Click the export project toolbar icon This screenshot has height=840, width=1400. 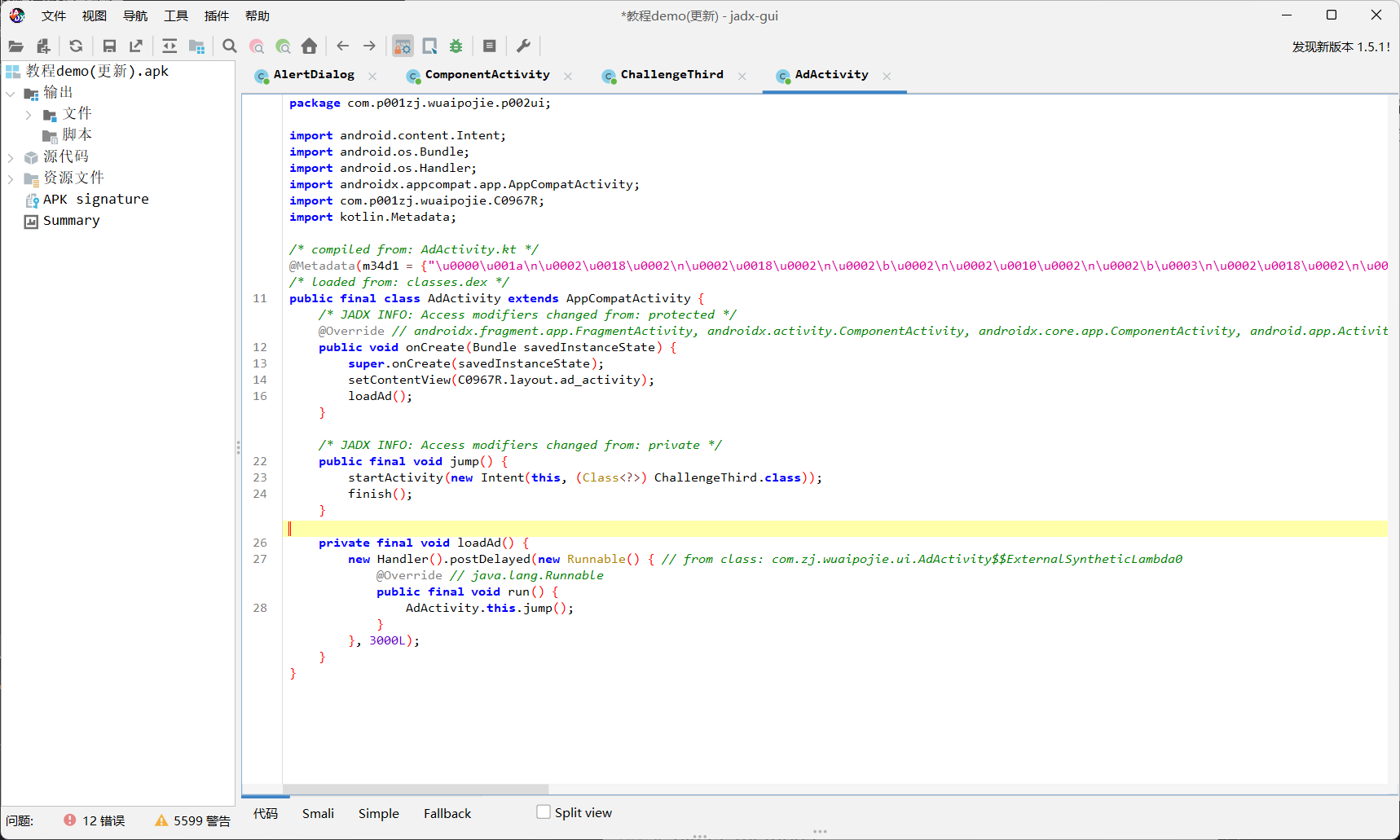point(136,46)
